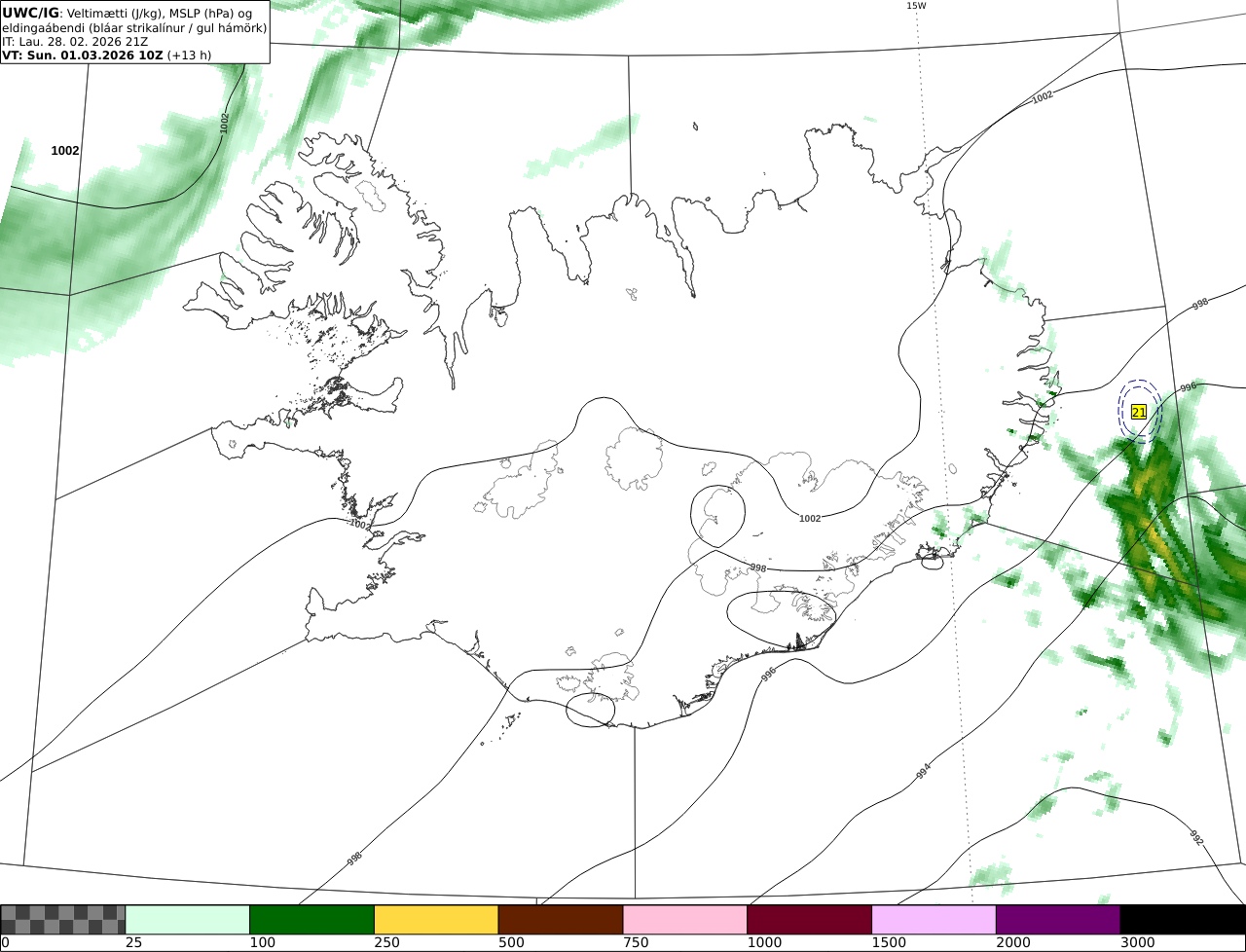Click the legend value 2000
The height and width of the screenshot is (952, 1246).
1012,943
